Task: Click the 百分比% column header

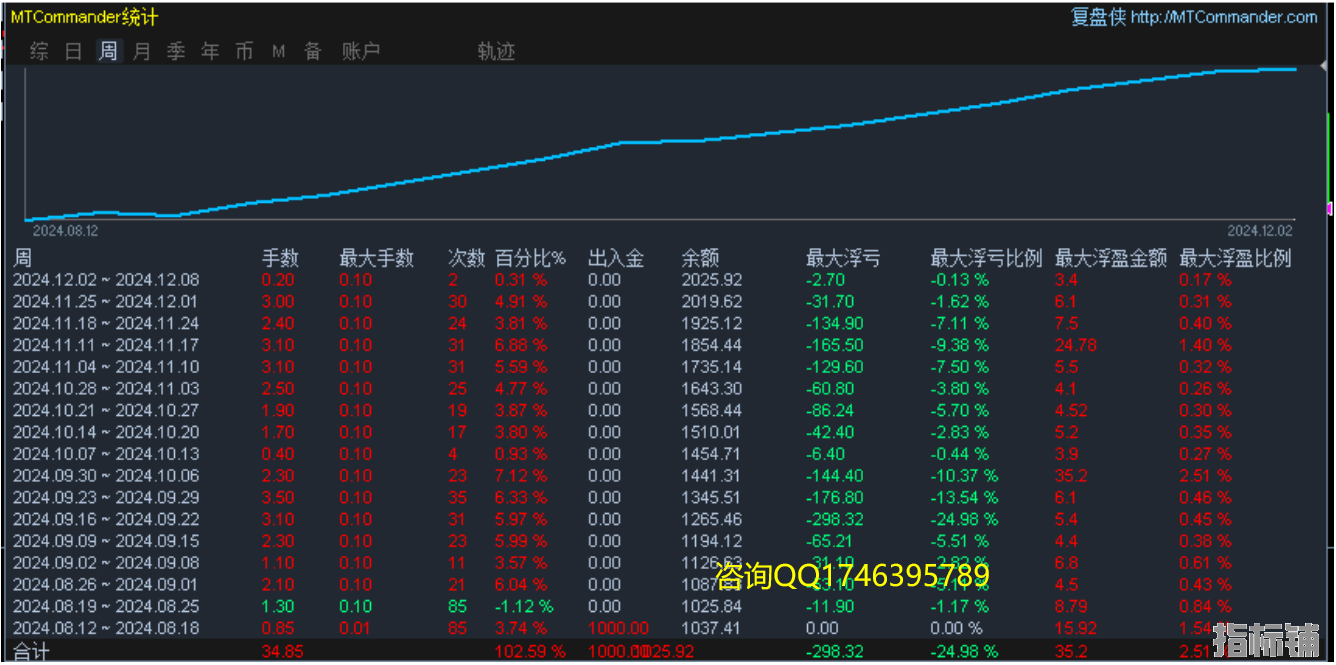Action: click(x=530, y=258)
